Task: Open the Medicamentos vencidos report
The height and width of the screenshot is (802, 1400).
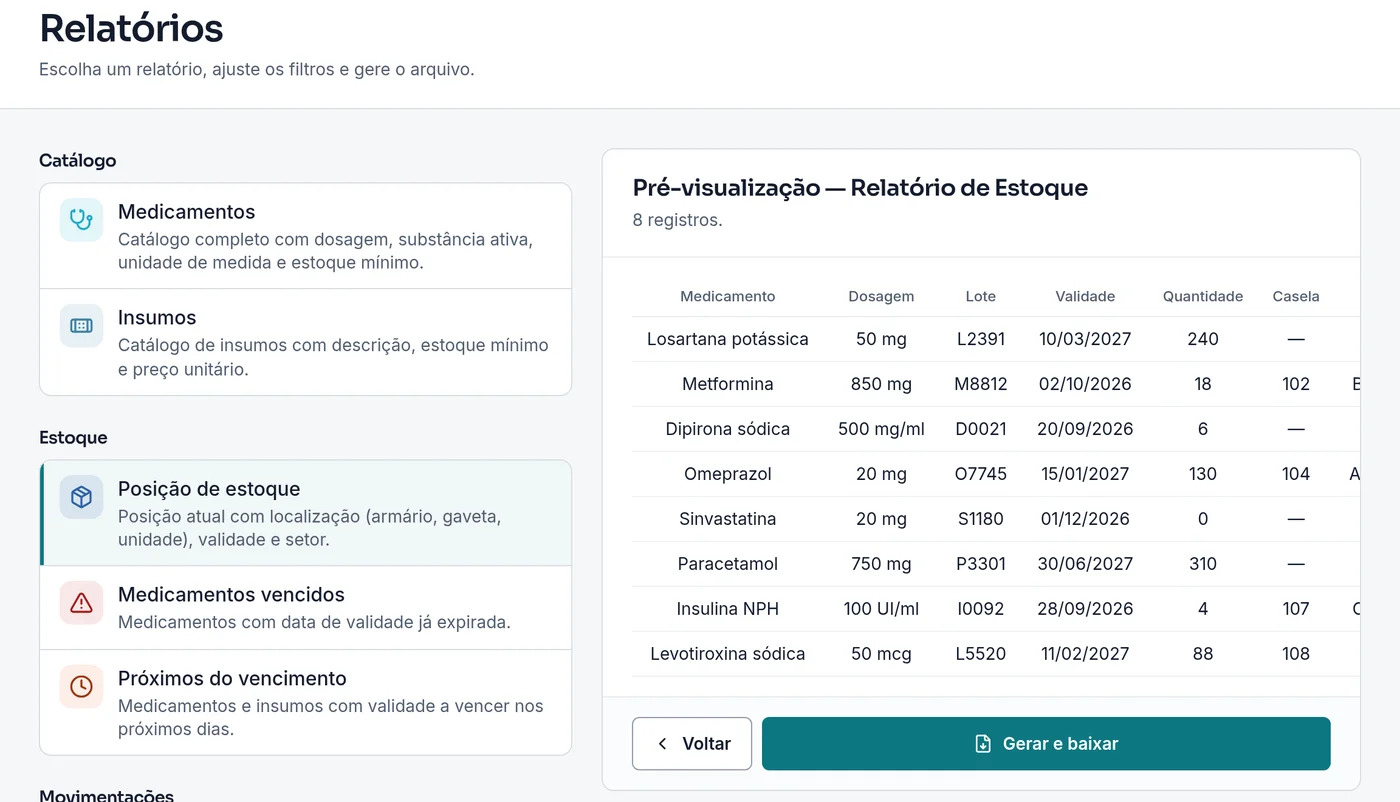Action: (x=305, y=608)
